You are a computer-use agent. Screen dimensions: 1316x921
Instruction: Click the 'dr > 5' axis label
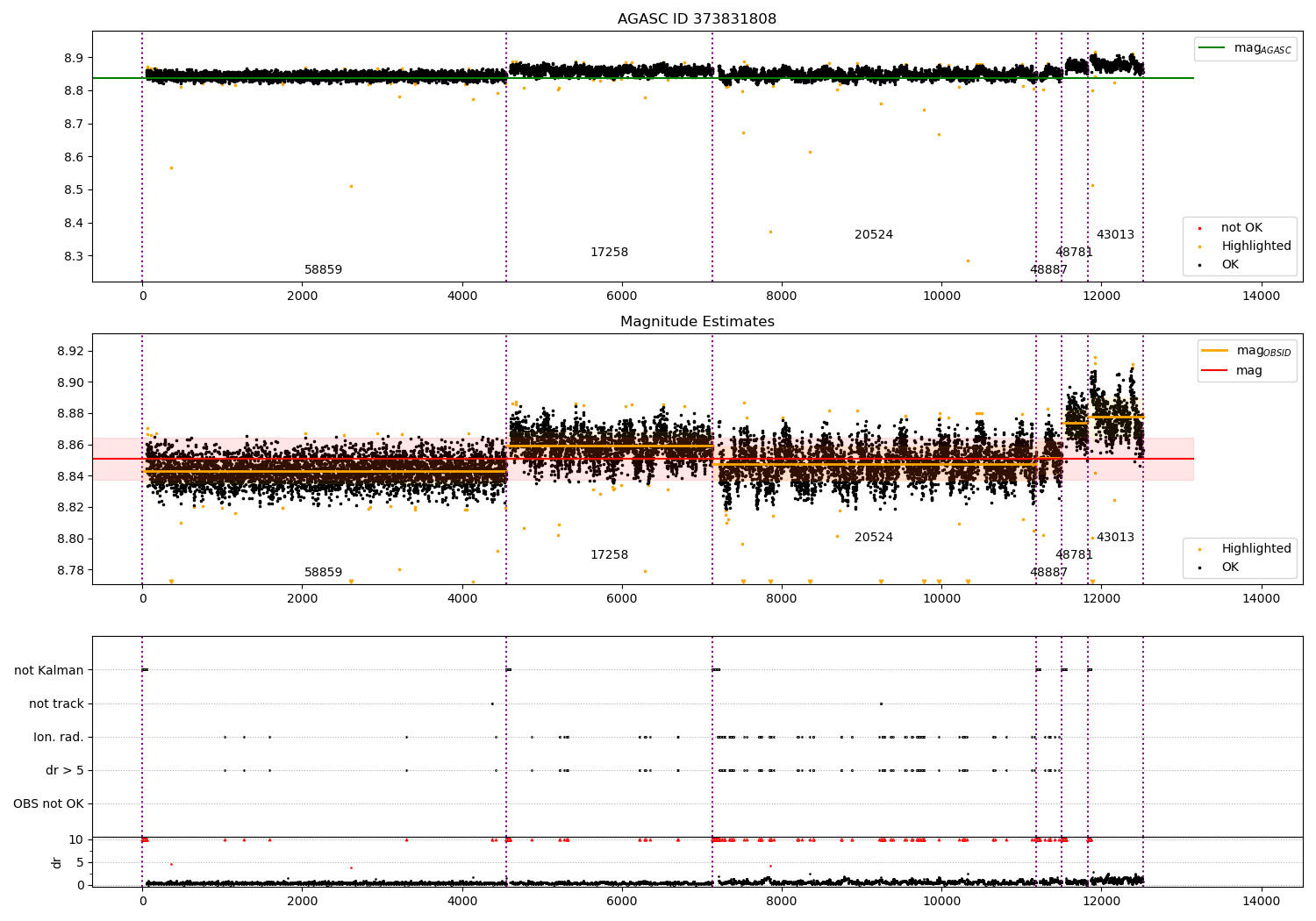[65, 771]
